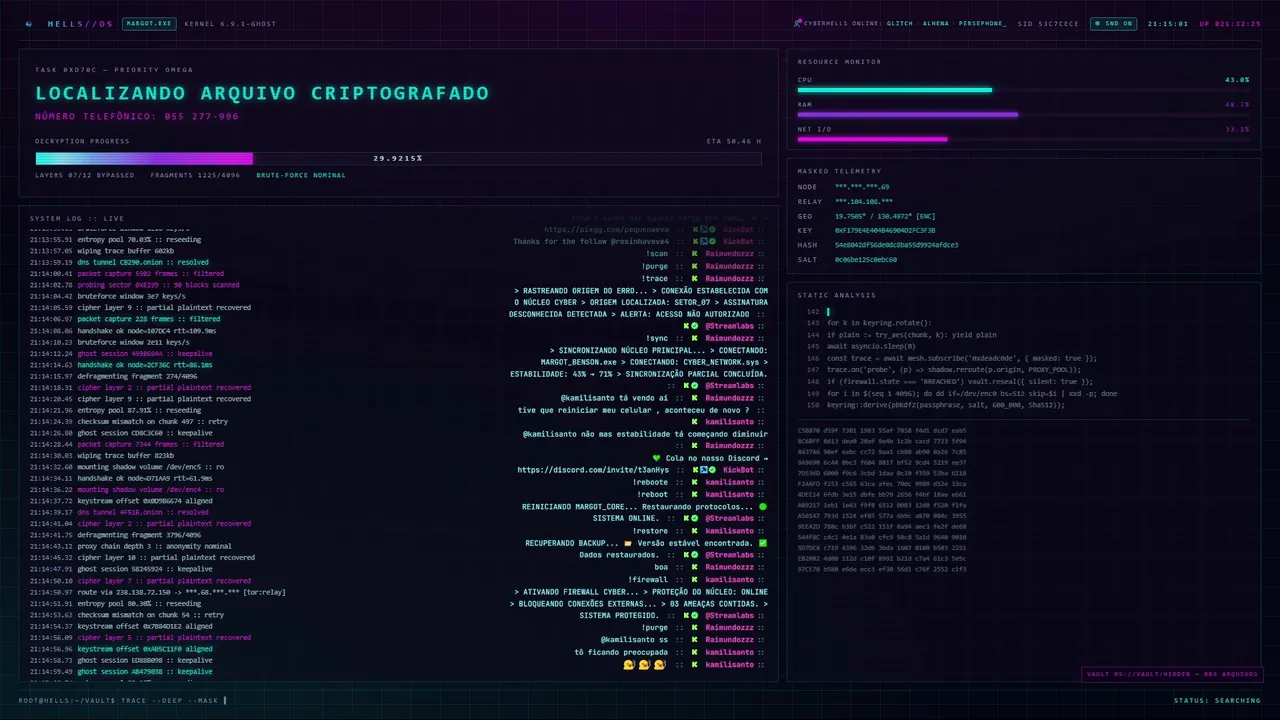1280x720 pixels.
Task: Toggle the SND ON sound pill
Action: [x=1113, y=24]
